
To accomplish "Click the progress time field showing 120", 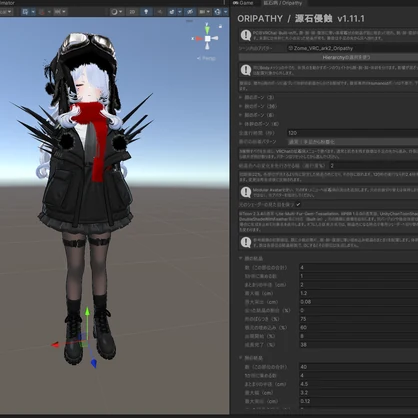I will [x=353, y=133].
